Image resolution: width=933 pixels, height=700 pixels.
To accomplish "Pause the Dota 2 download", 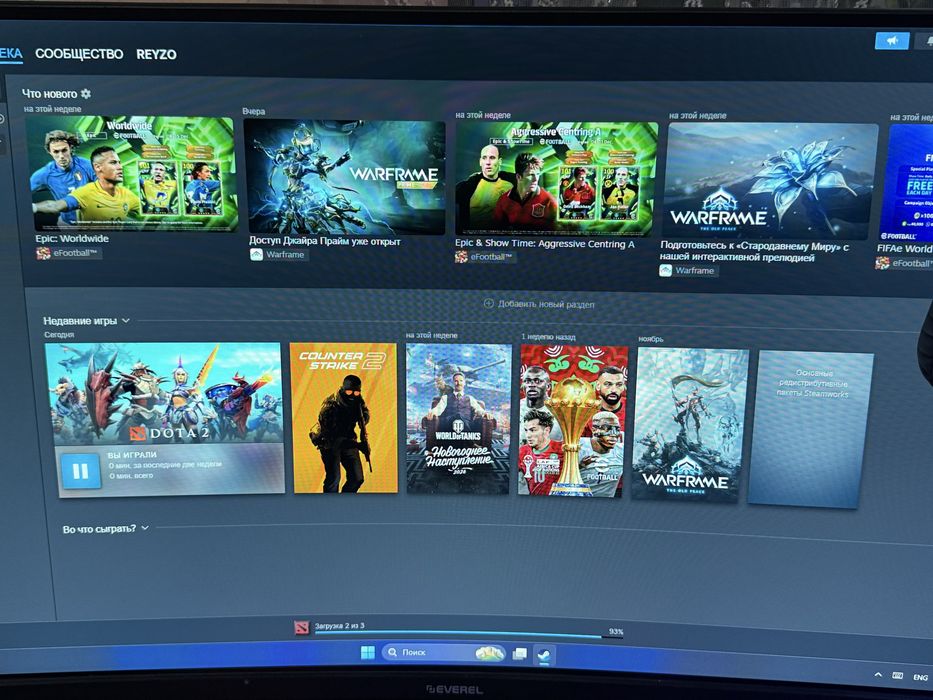I will point(80,471).
